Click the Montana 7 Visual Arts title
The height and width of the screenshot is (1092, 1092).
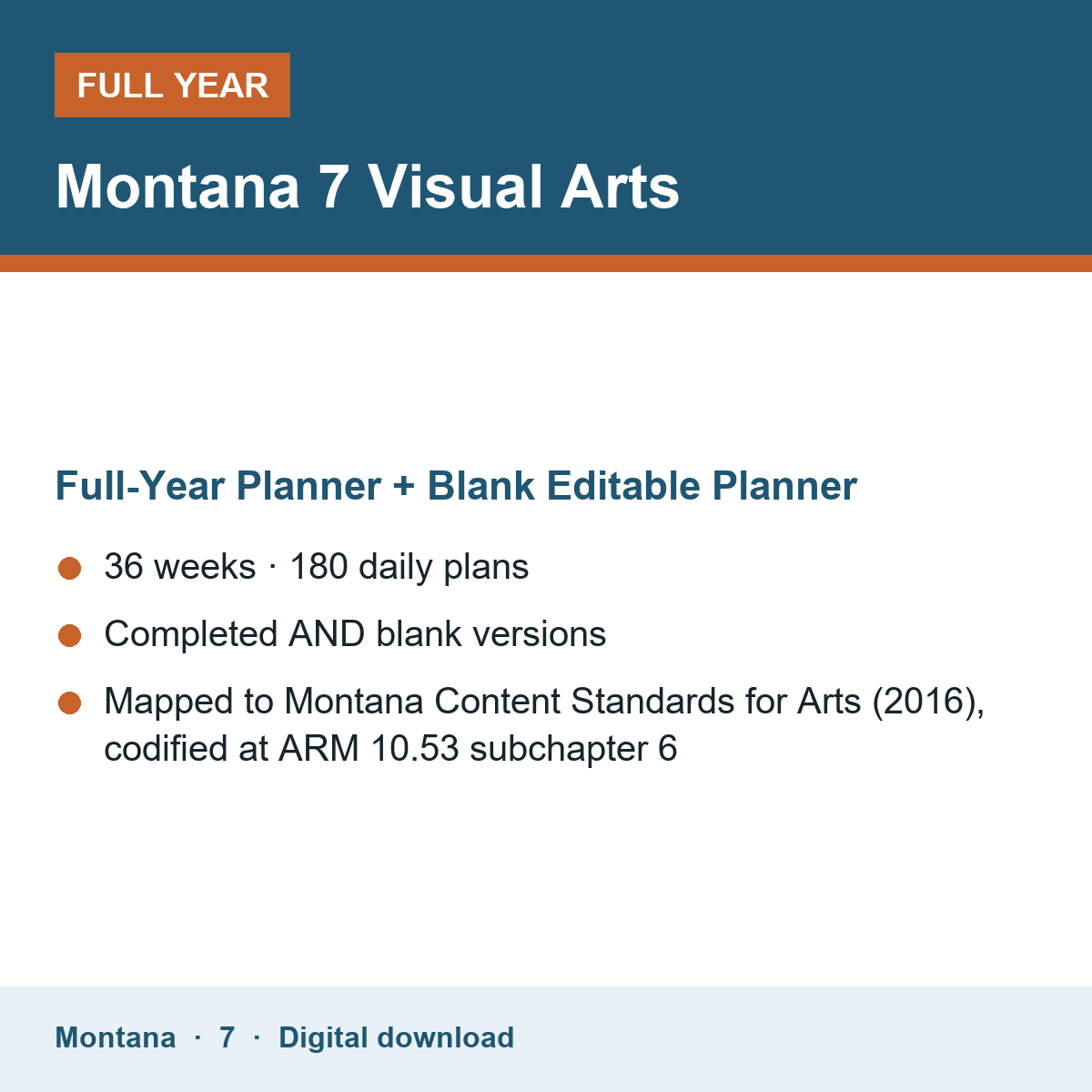click(x=368, y=187)
